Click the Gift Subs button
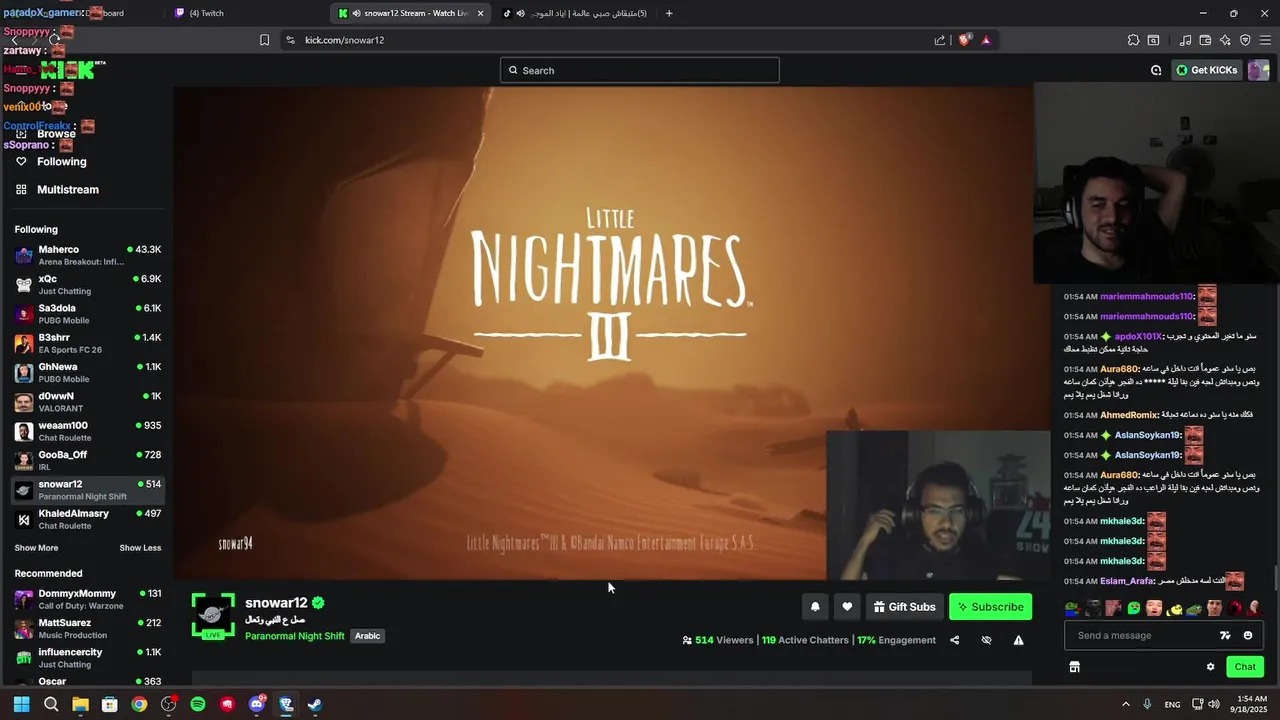Viewport: 1280px width, 720px height. point(904,607)
